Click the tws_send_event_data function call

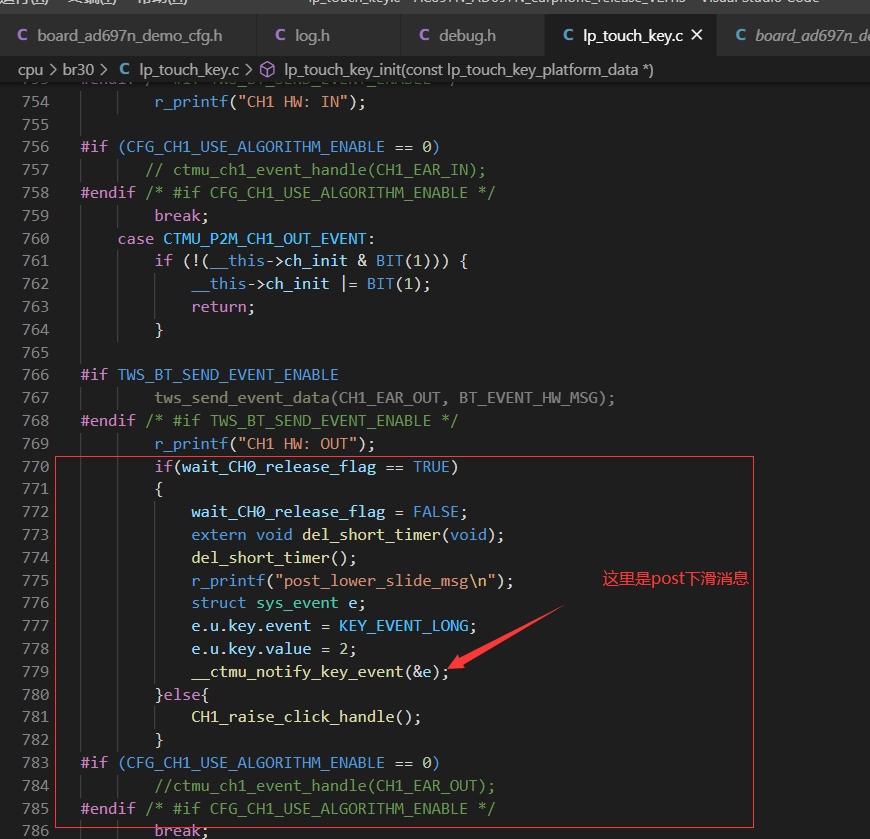coord(242,398)
